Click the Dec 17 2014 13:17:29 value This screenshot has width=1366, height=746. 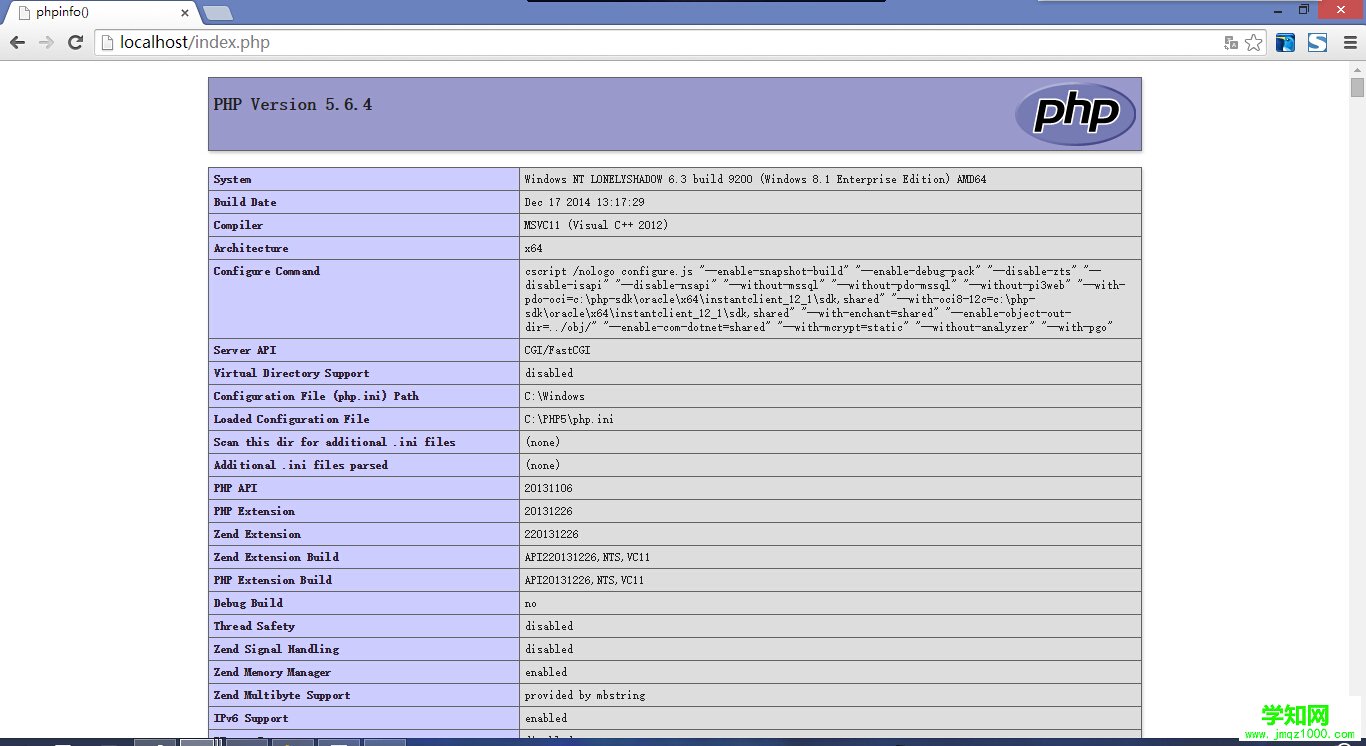[585, 202]
